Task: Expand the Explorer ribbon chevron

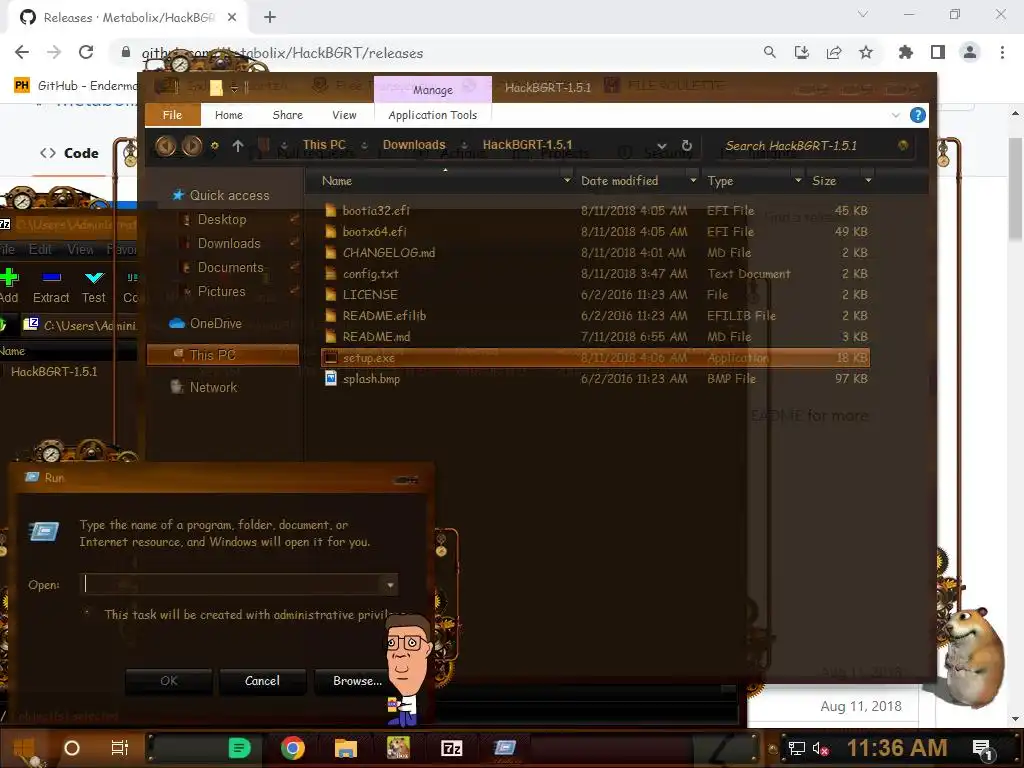Action: click(895, 116)
